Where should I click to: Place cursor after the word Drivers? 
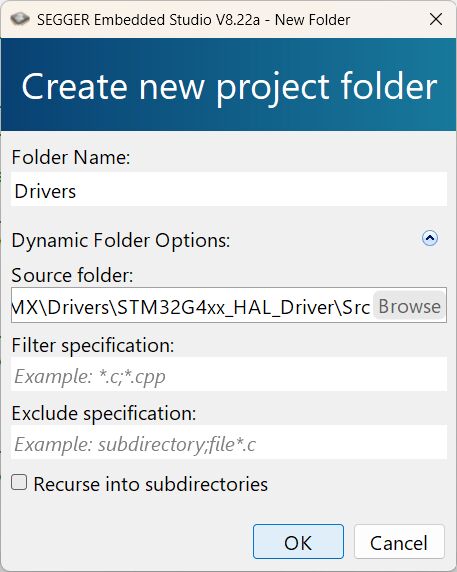[77, 191]
